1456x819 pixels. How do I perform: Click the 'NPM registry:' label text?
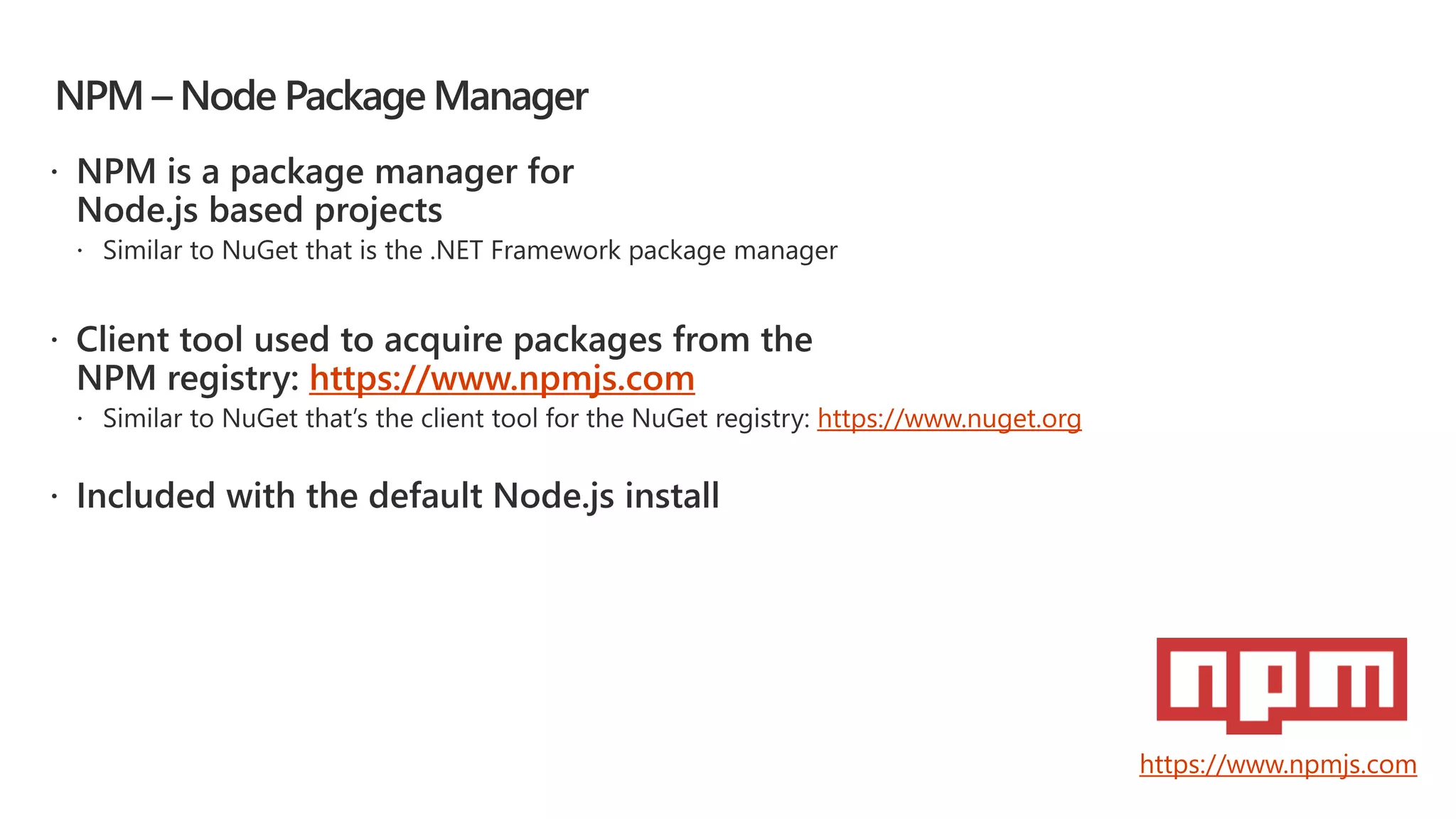pyautogui.click(x=188, y=378)
